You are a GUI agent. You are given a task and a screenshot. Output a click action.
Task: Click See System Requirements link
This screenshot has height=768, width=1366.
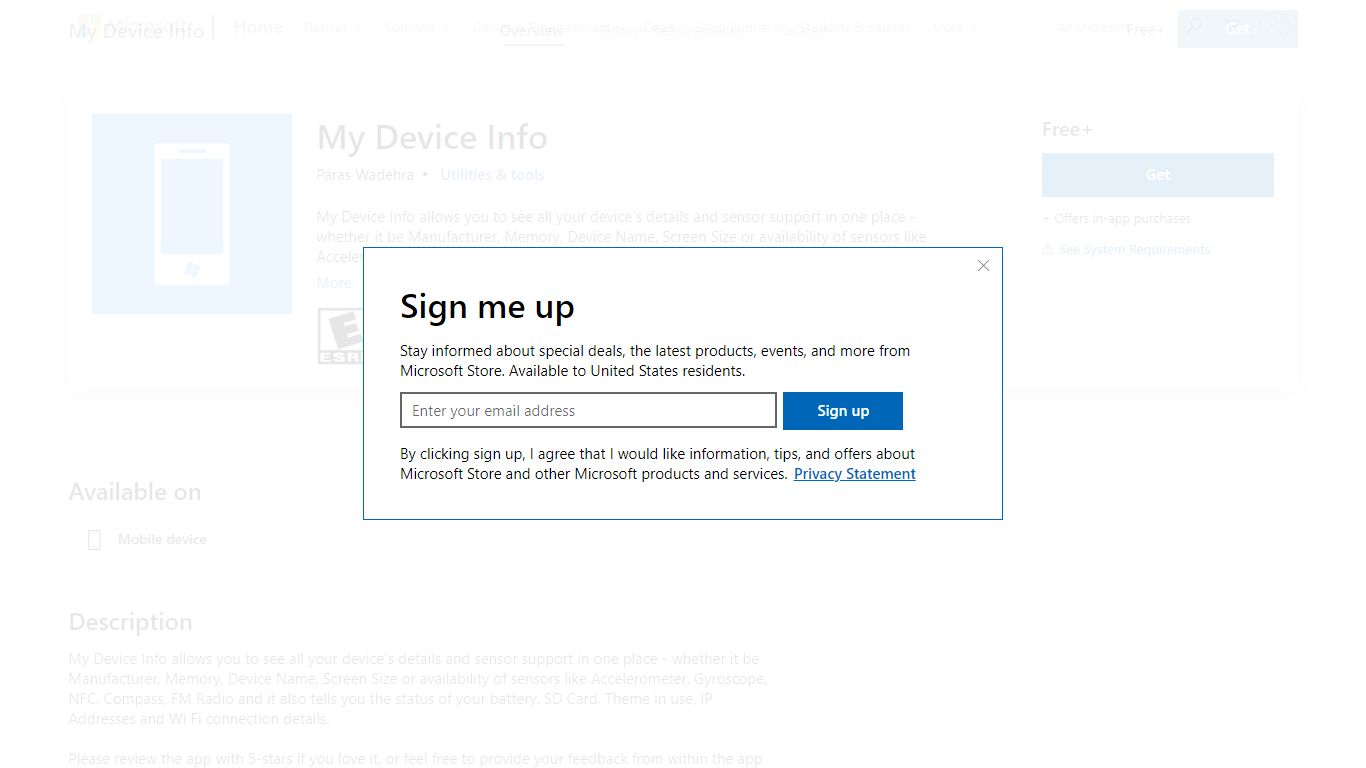(1134, 249)
